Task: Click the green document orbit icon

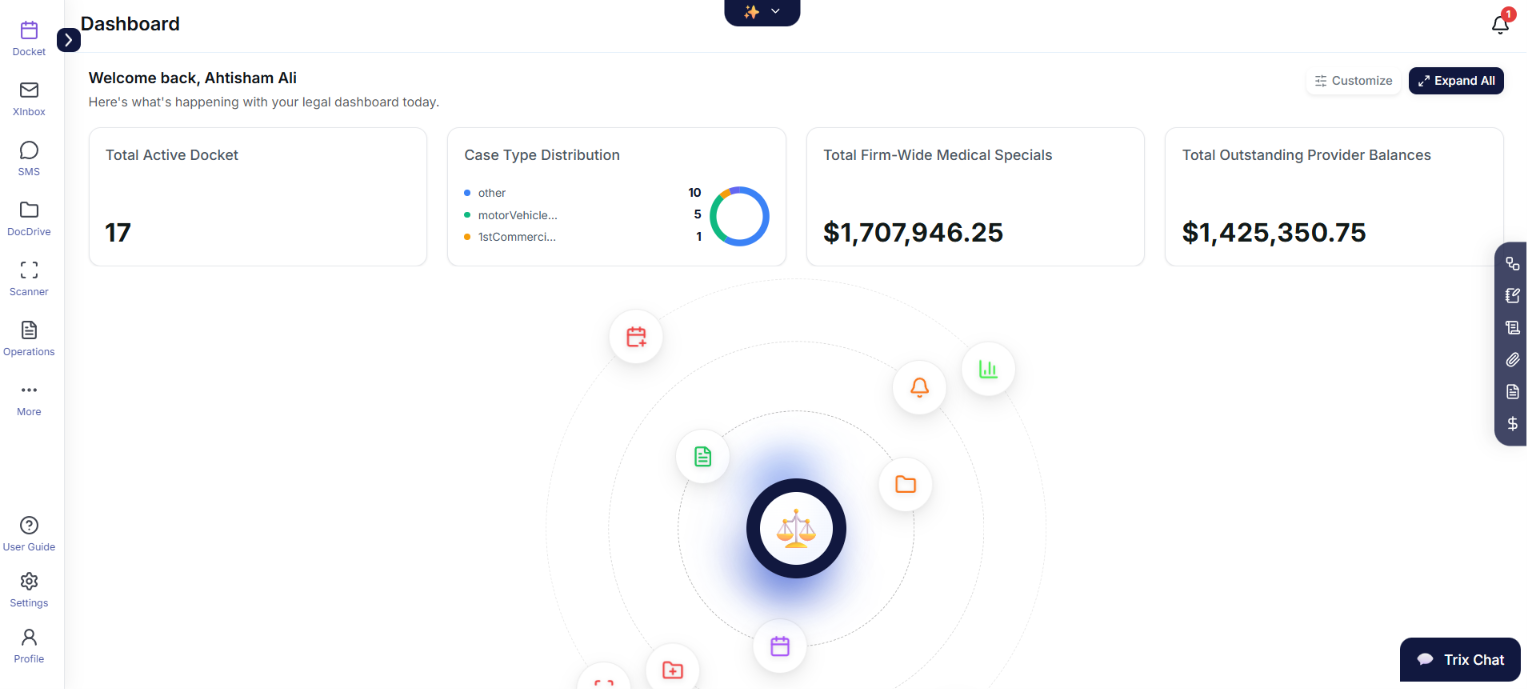Action: [x=703, y=457]
